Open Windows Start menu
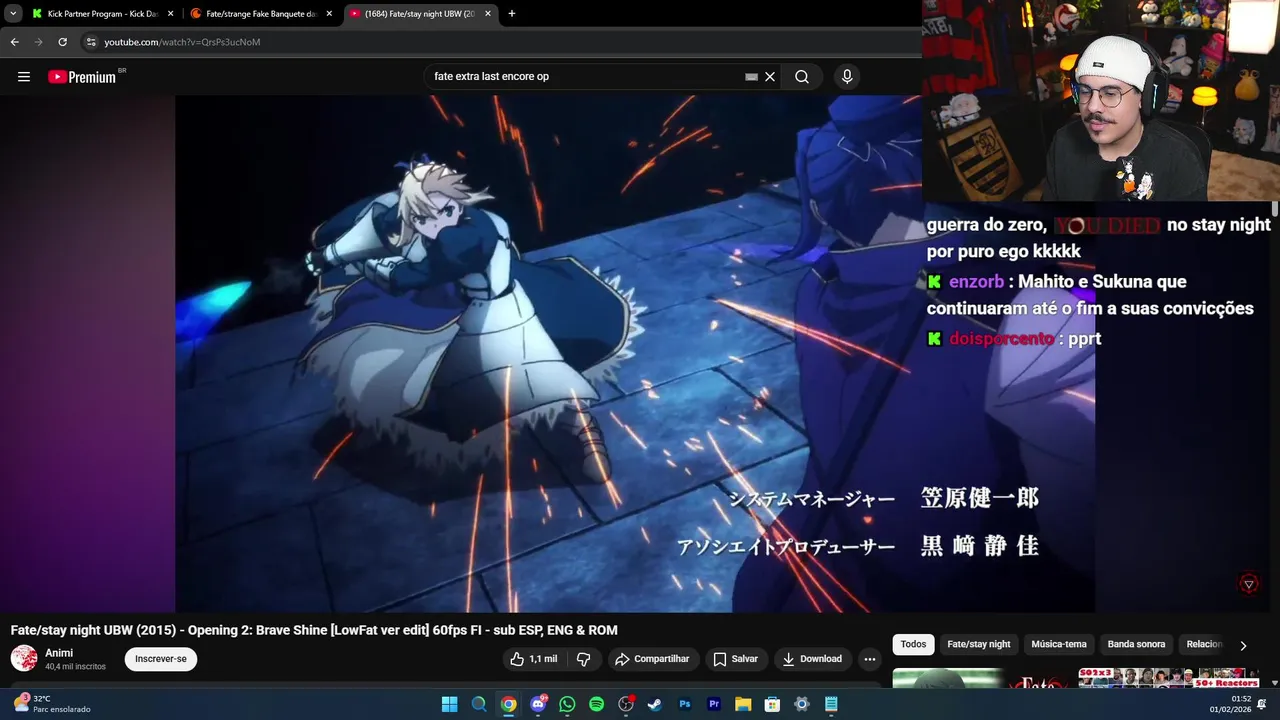 [x=450, y=704]
